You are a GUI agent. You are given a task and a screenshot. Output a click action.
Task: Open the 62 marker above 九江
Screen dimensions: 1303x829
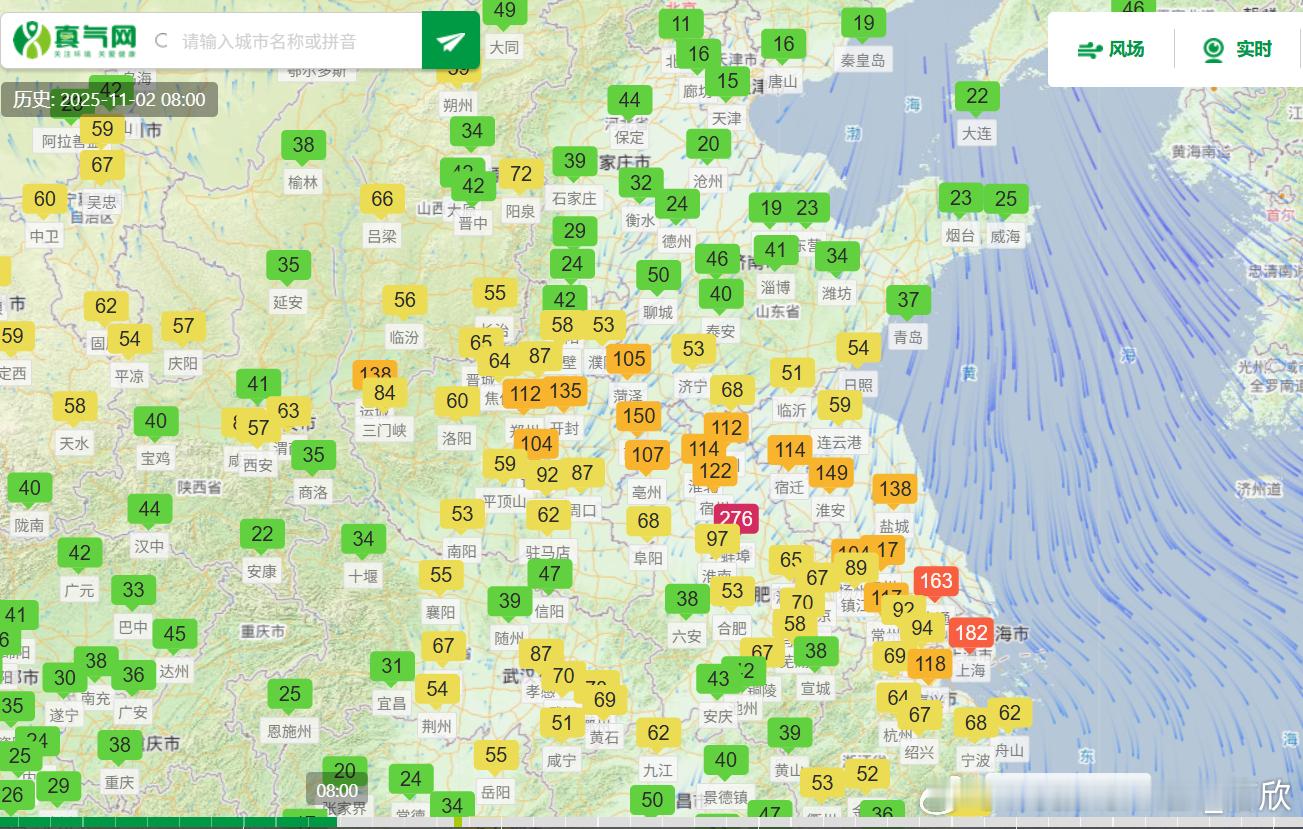click(658, 734)
